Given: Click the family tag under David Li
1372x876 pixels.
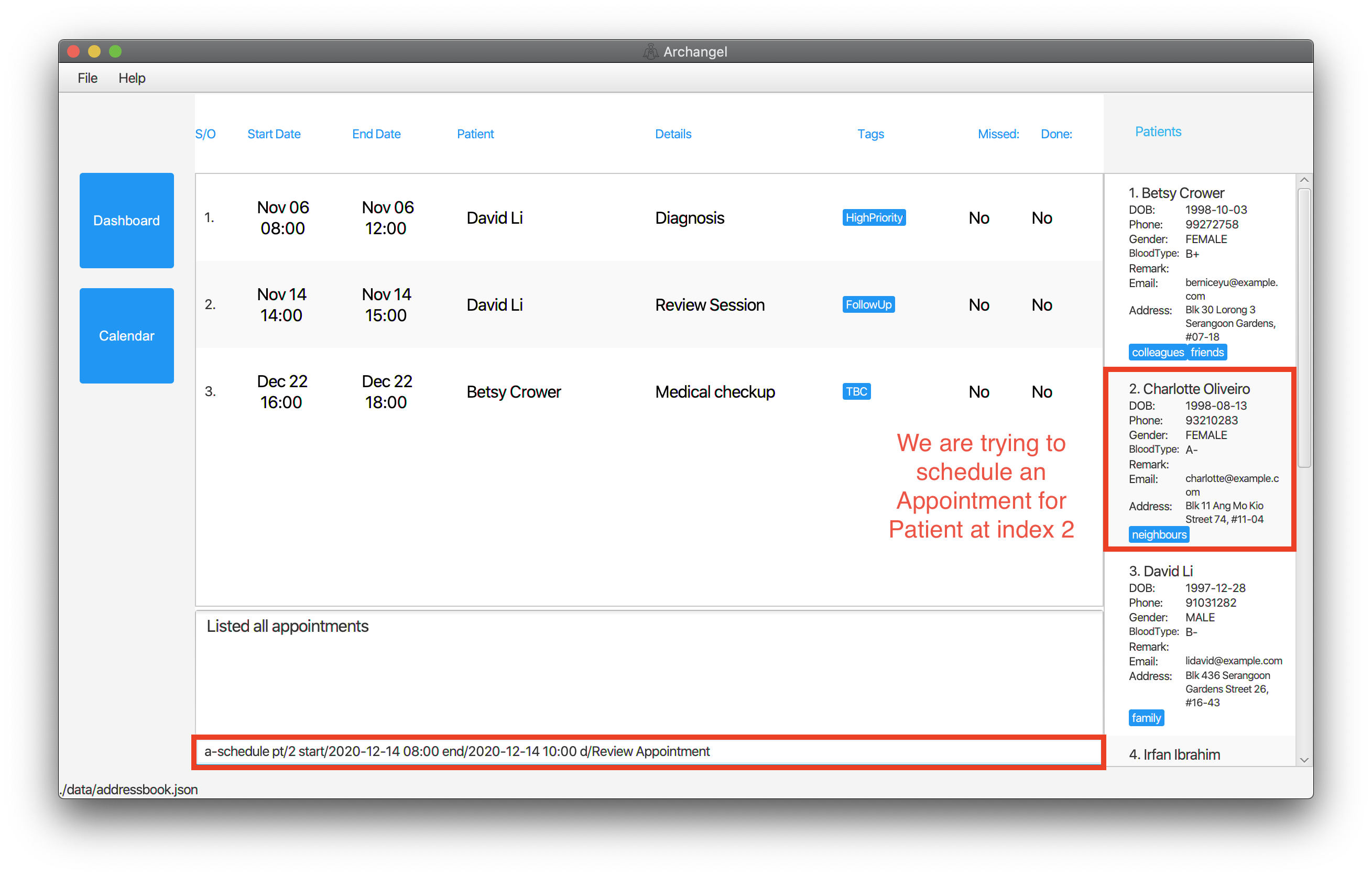Looking at the screenshot, I should pos(1146,718).
